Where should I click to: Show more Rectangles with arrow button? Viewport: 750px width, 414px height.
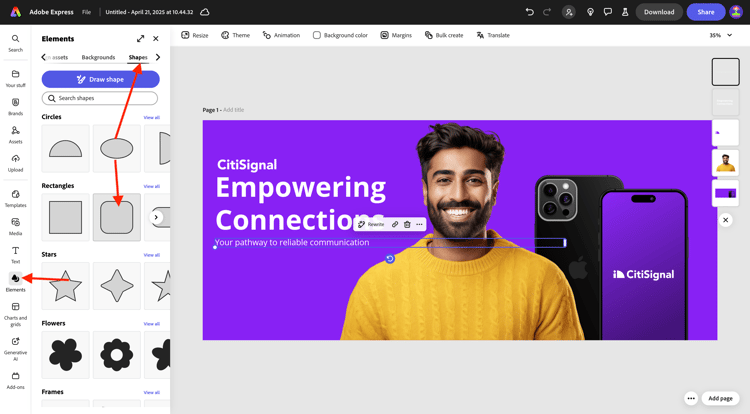[156, 217]
